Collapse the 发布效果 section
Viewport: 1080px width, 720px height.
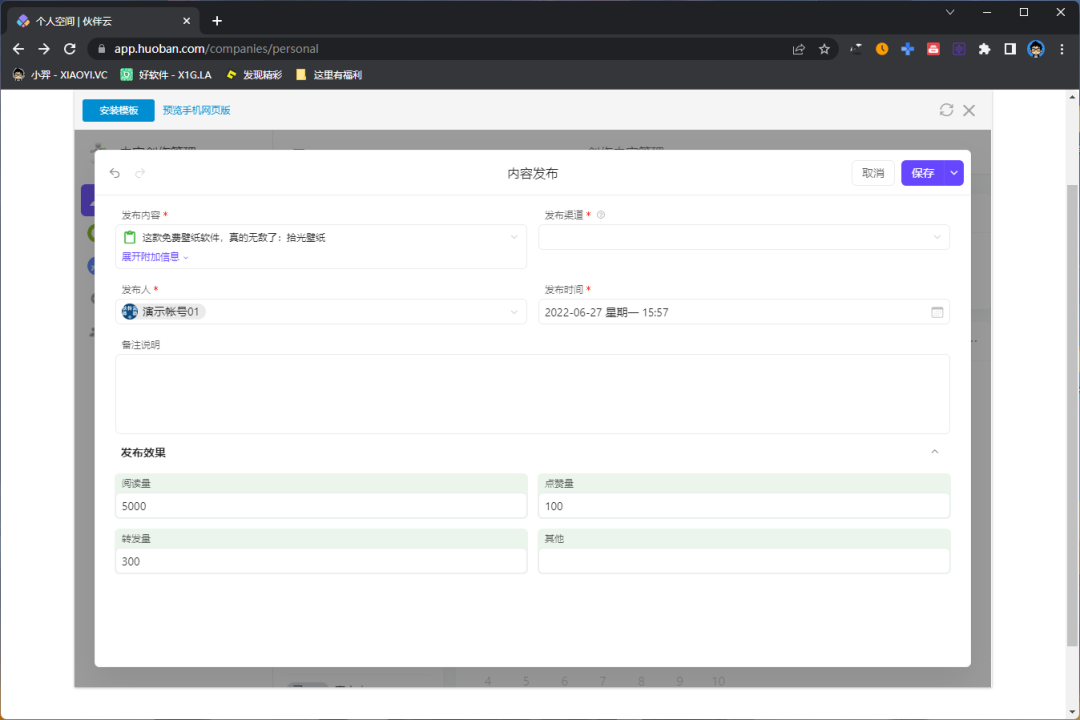(934, 451)
